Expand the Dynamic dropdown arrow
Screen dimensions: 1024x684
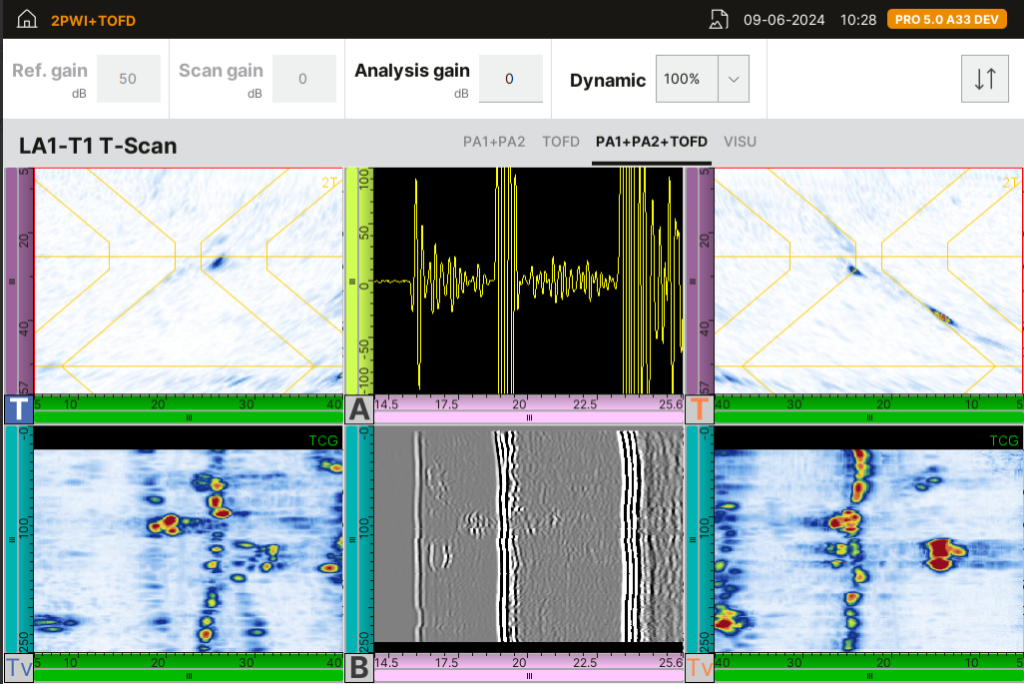click(733, 79)
